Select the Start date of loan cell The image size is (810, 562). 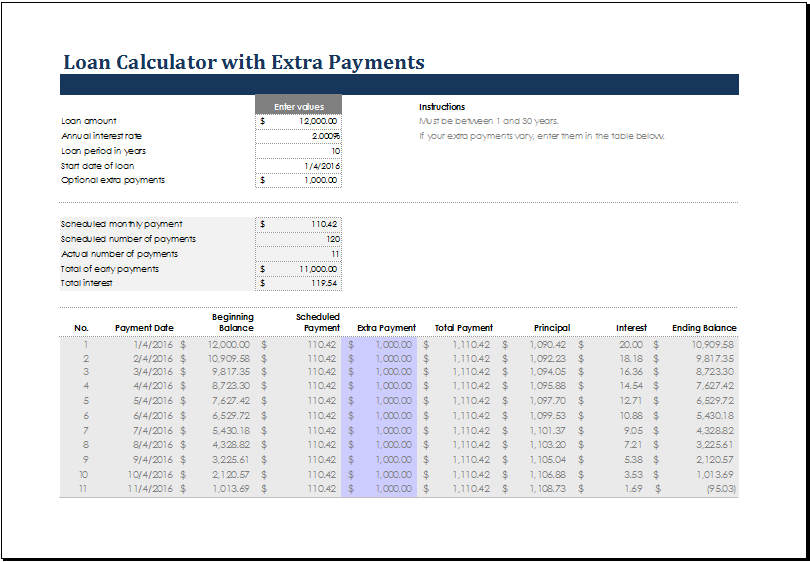pos(299,166)
